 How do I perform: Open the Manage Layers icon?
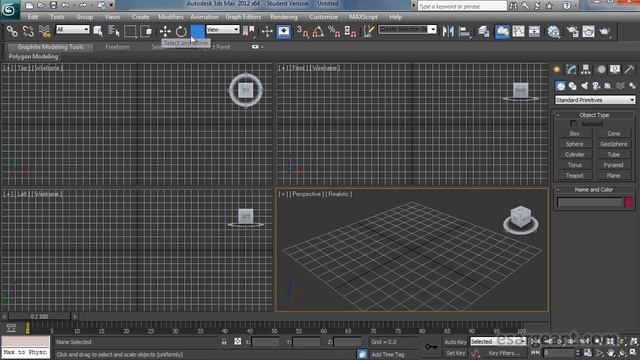click(x=484, y=31)
